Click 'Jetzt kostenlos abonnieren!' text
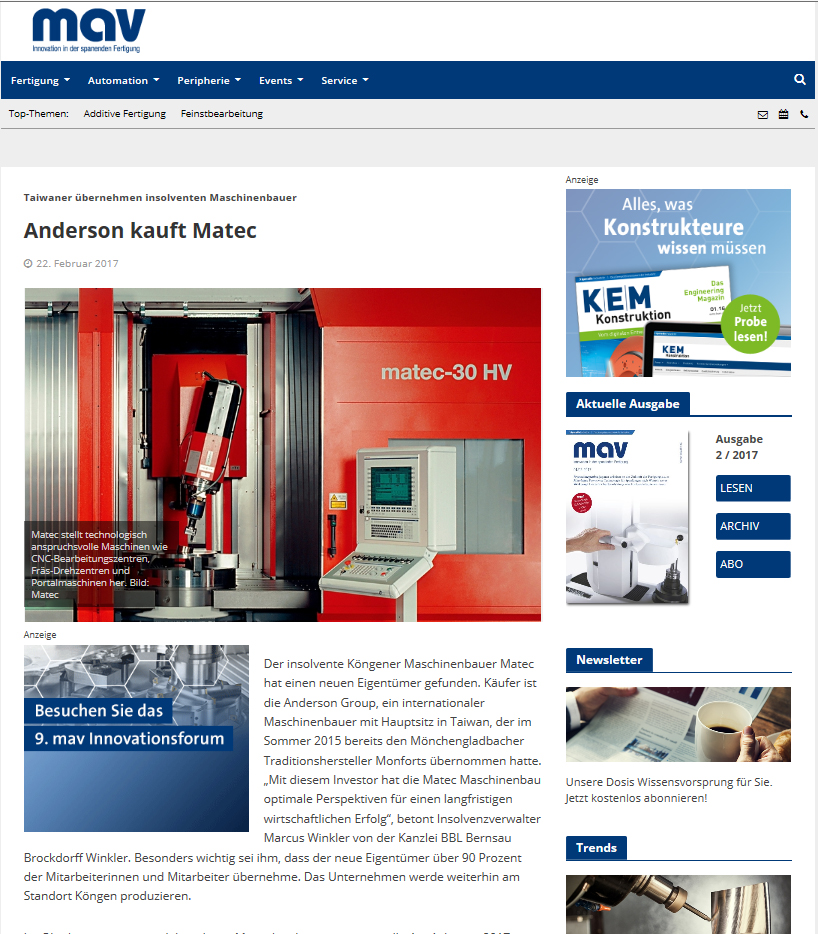The image size is (818, 934). [636, 798]
